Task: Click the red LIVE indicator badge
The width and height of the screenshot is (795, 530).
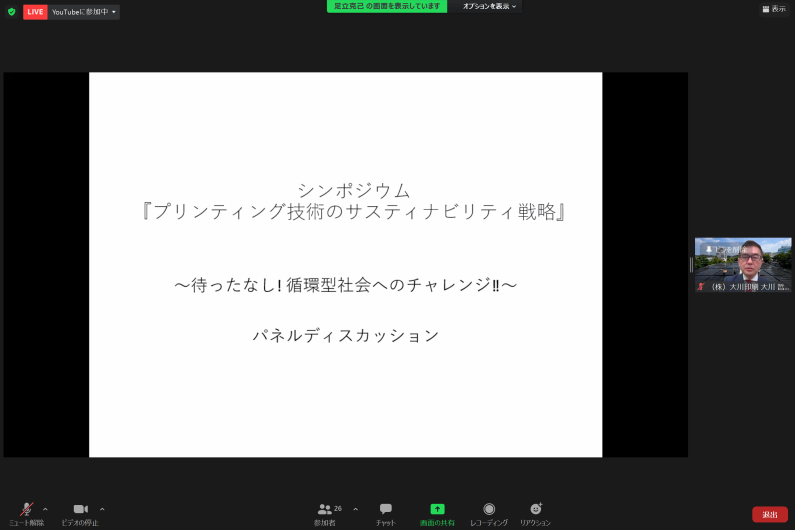Action: point(35,12)
